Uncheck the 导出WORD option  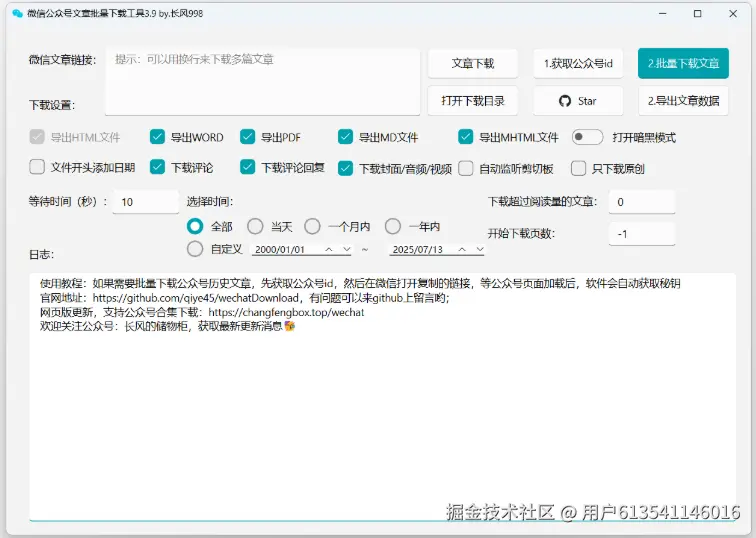[157, 137]
